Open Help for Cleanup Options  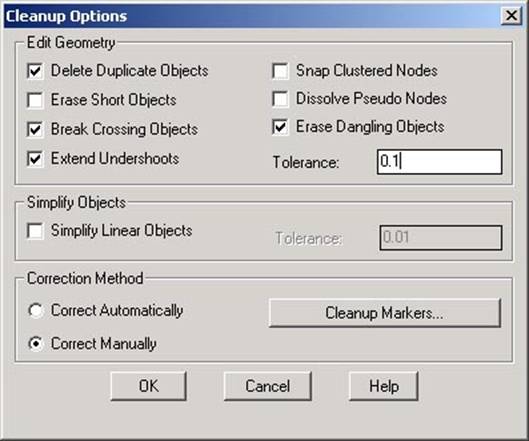[x=384, y=386]
